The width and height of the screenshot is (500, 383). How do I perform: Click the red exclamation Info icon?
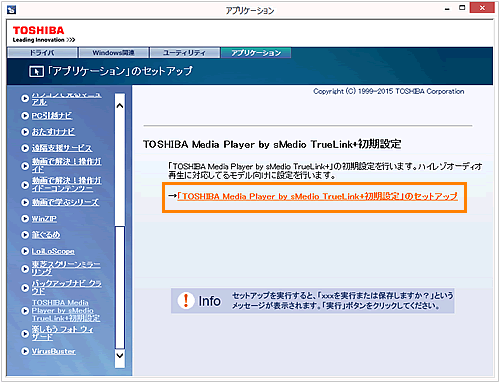tap(186, 300)
